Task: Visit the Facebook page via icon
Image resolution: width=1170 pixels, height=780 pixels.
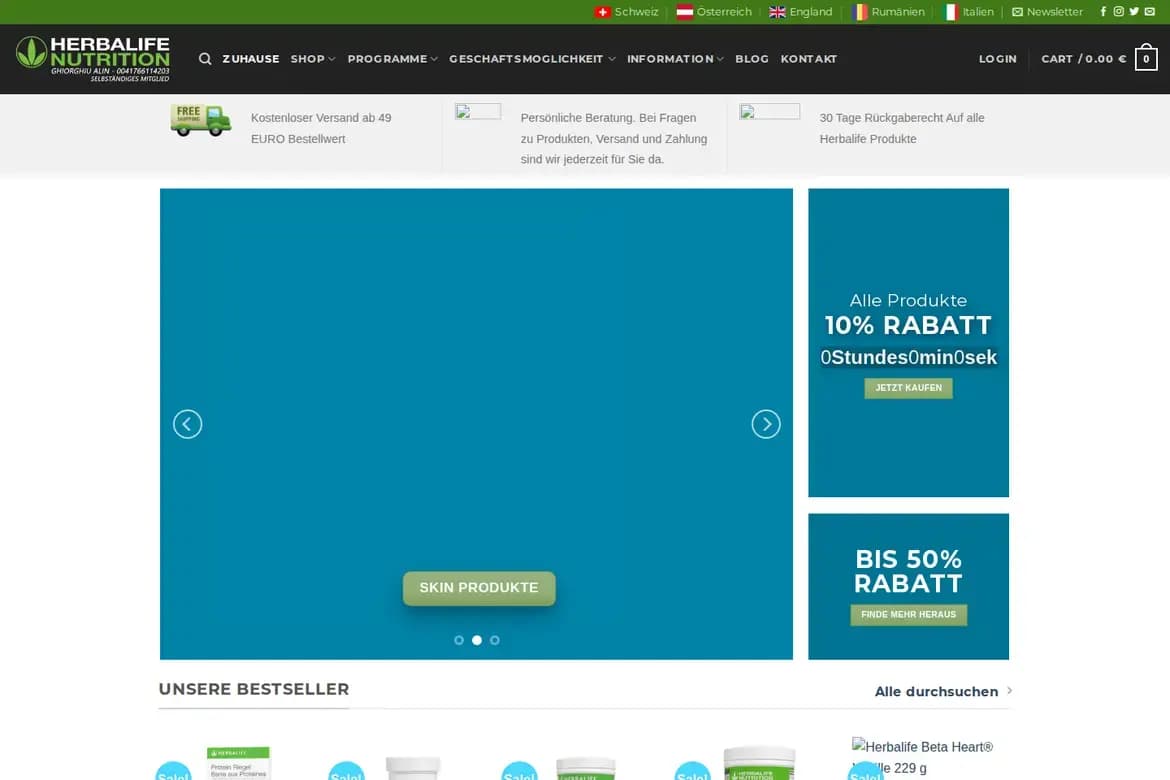Action: pyautogui.click(x=1103, y=11)
